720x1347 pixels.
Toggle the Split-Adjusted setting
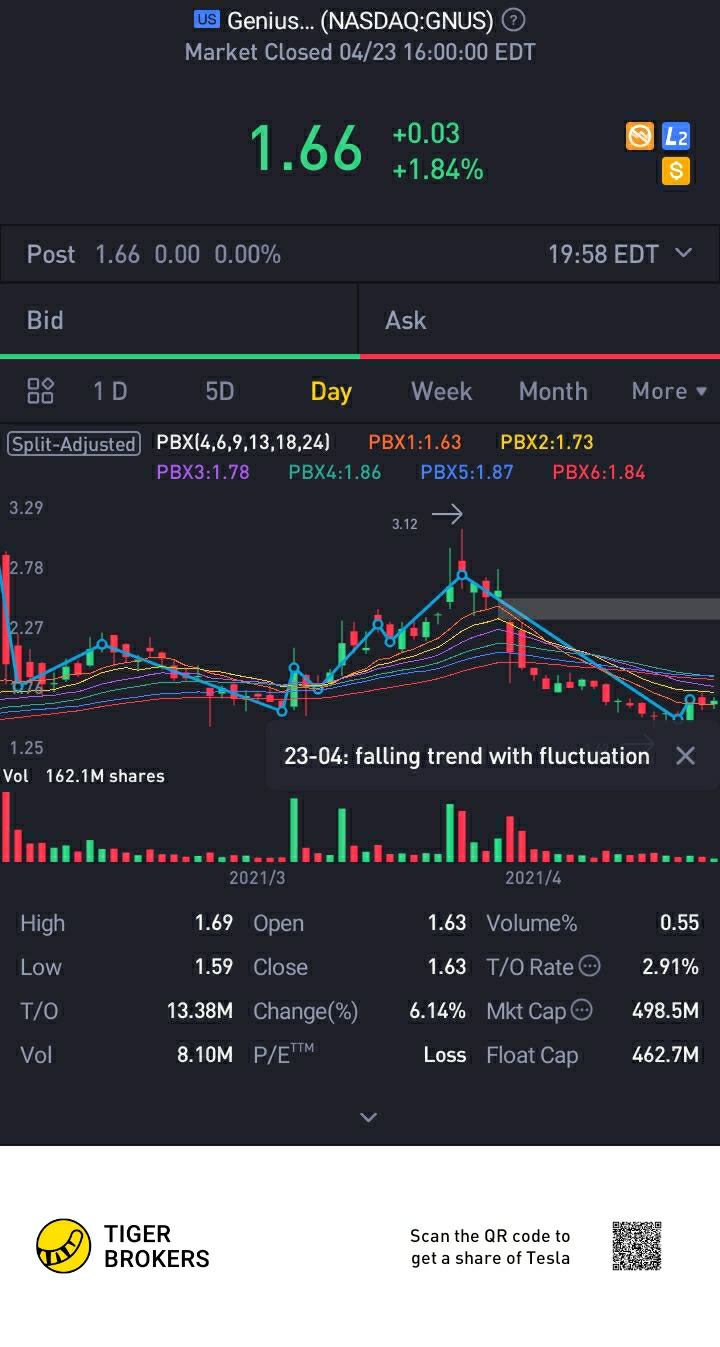click(x=74, y=443)
